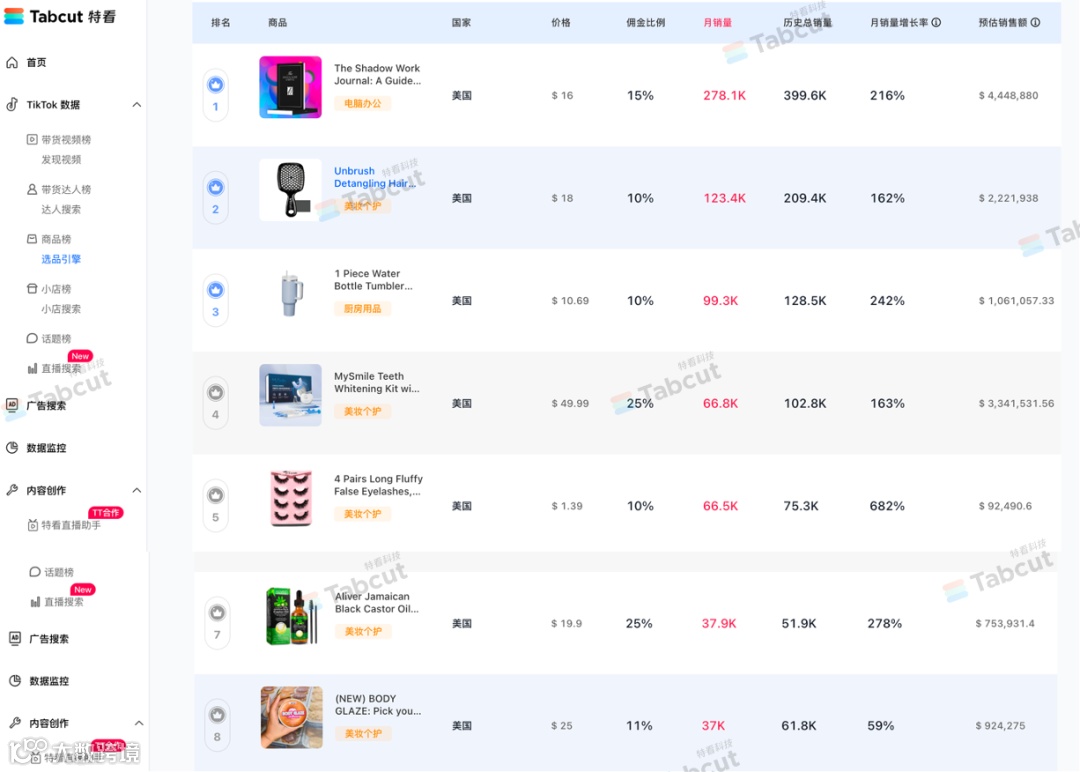Open 小店搜索 in the sidebar
The height and width of the screenshot is (772, 1080).
coord(61,309)
